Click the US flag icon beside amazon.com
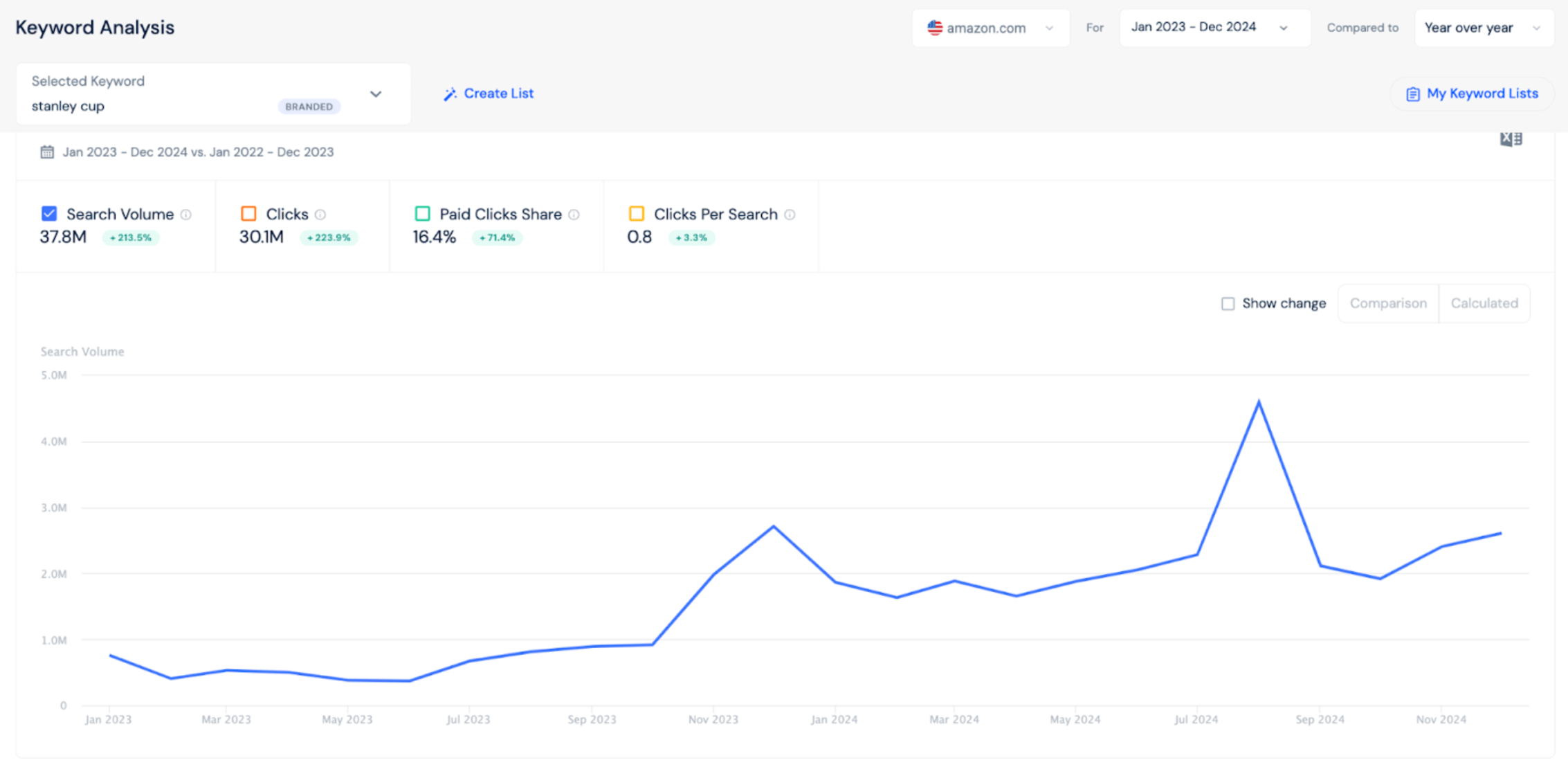The height and width of the screenshot is (767, 1568). coord(935,28)
